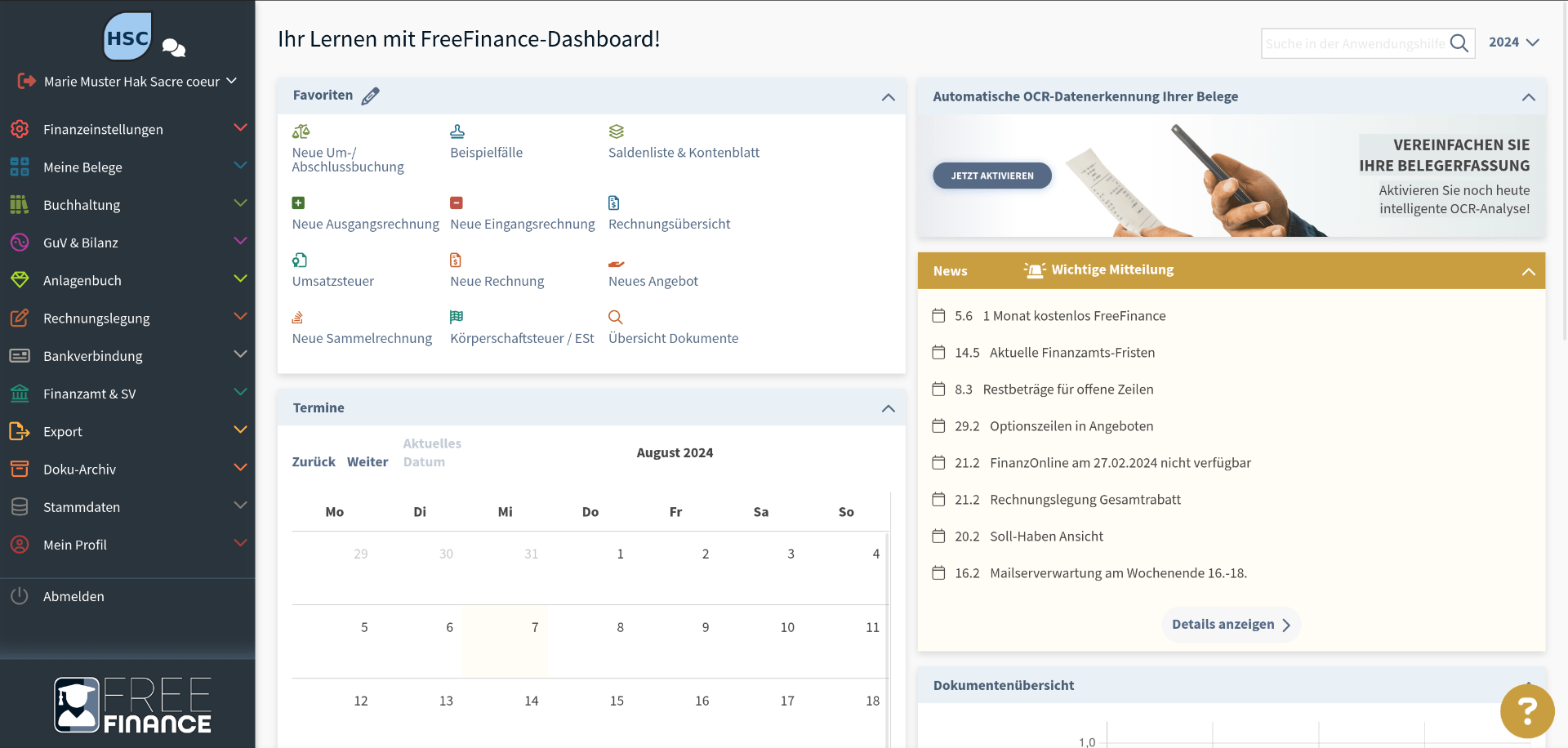Click the stamp icon above Beispielfälle
1568x748 pixels.
click(x=457, y=131)
